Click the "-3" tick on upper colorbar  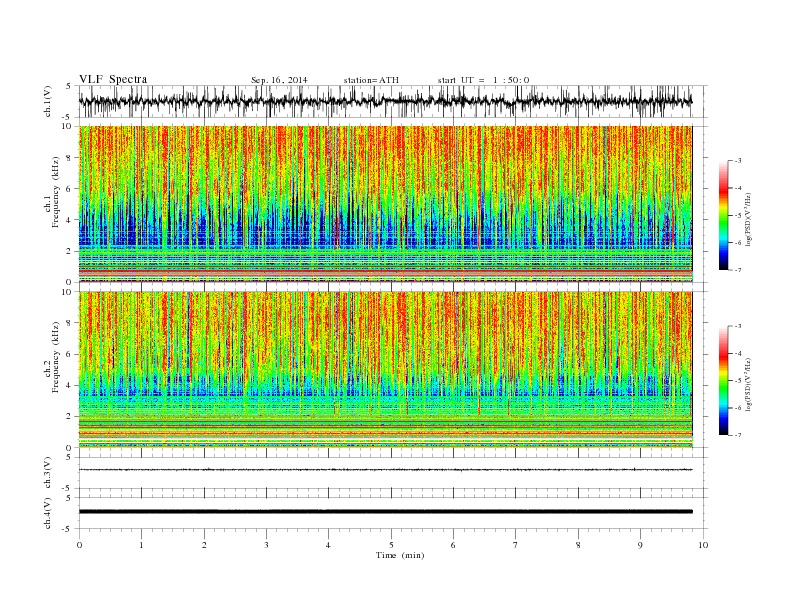point(737,161)
